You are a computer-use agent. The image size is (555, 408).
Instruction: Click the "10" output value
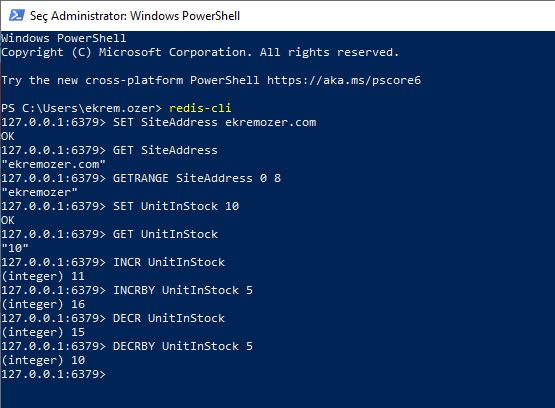[x=15, y=248]
